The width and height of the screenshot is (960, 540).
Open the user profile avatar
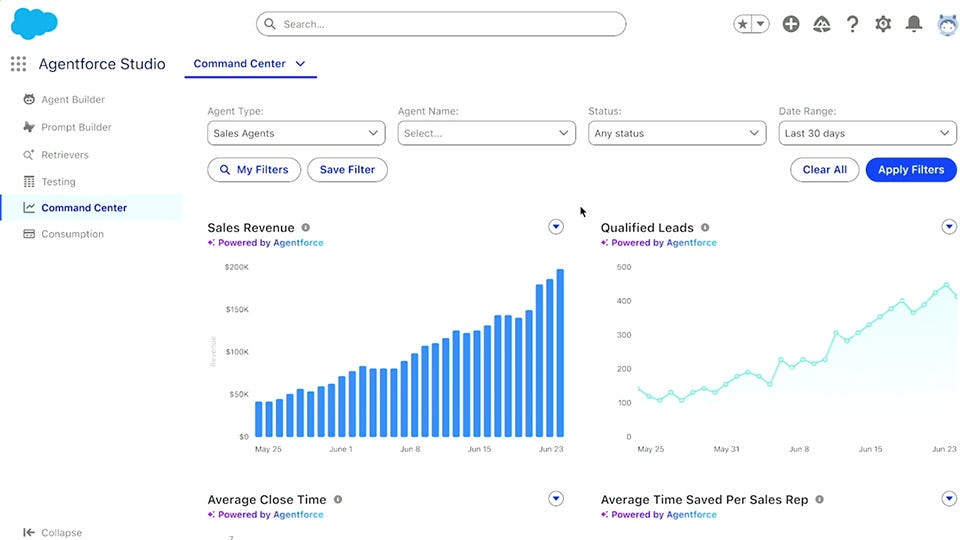pyautogui.click(x=948, y=24)
